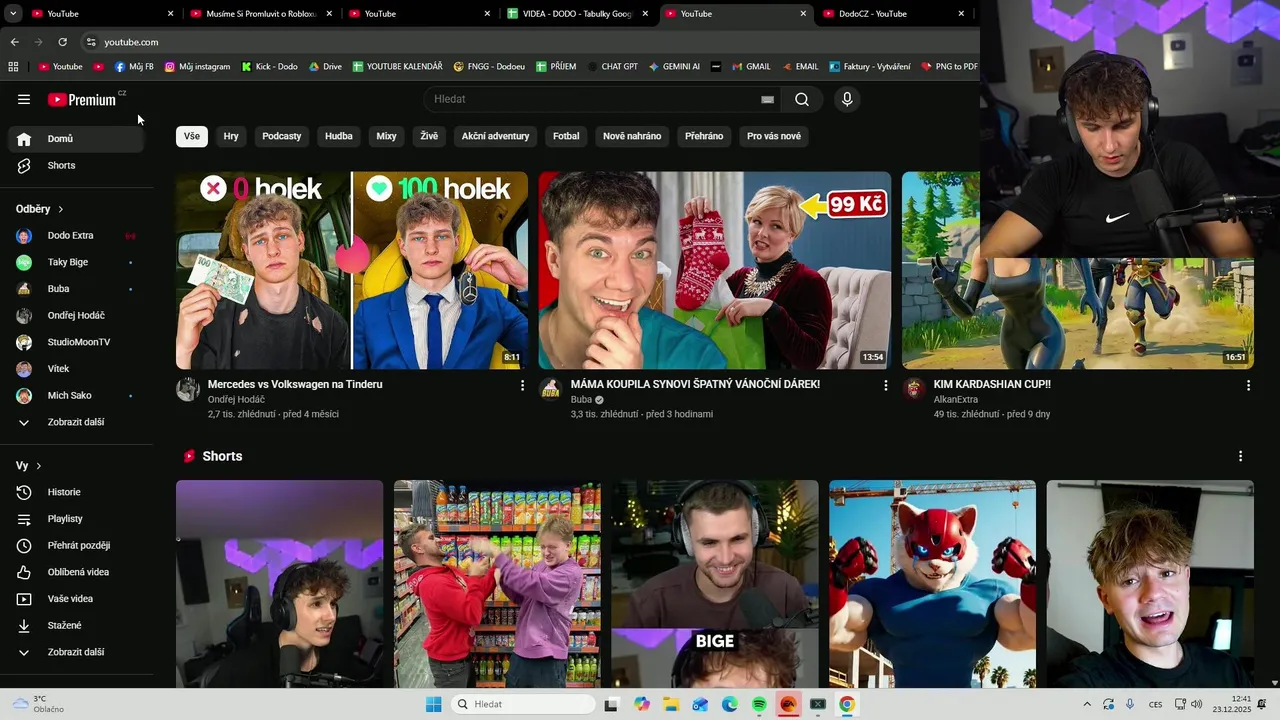Select the Přehráno filter chip
This screenshot has height=720, width=1280.
pos(704,136)
